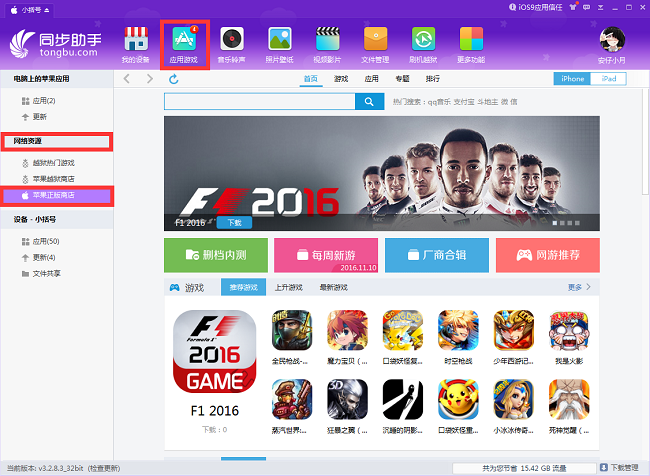650x476 pixels.
Task: Open 音乐铃声 music ringtones icon
Action: 232,45
